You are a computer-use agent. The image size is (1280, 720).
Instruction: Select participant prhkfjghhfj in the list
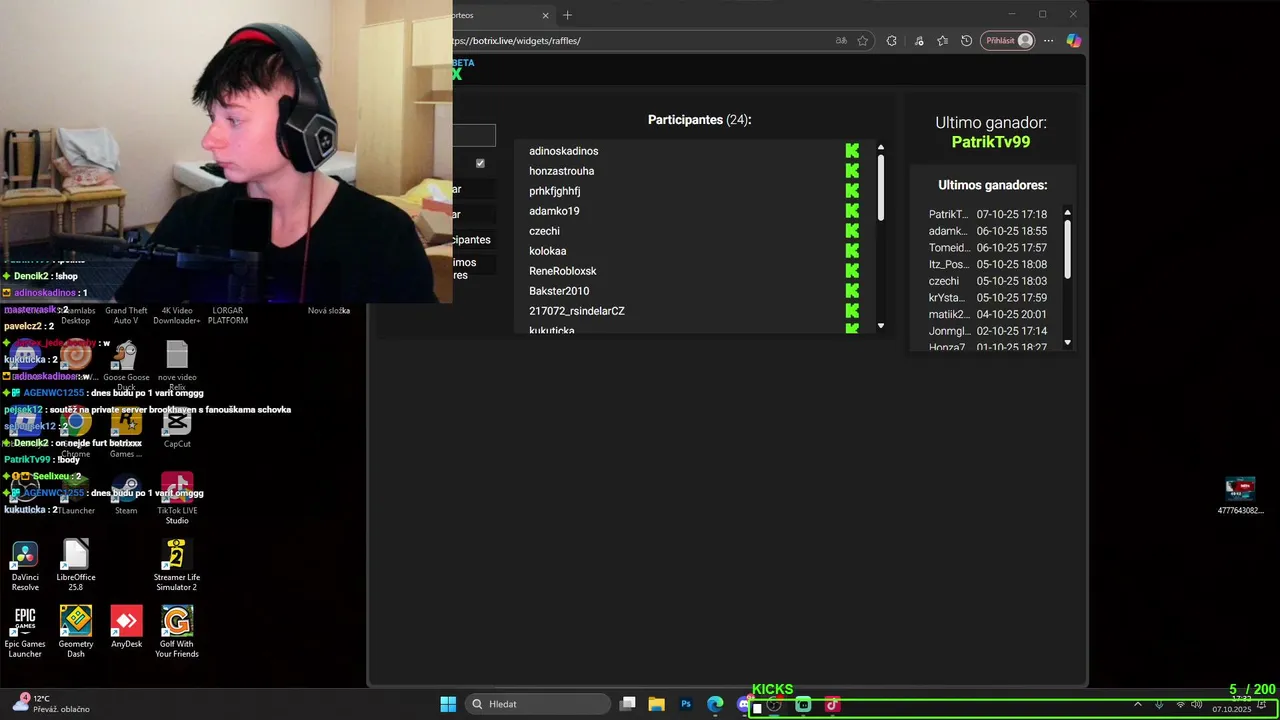(554, 191)
